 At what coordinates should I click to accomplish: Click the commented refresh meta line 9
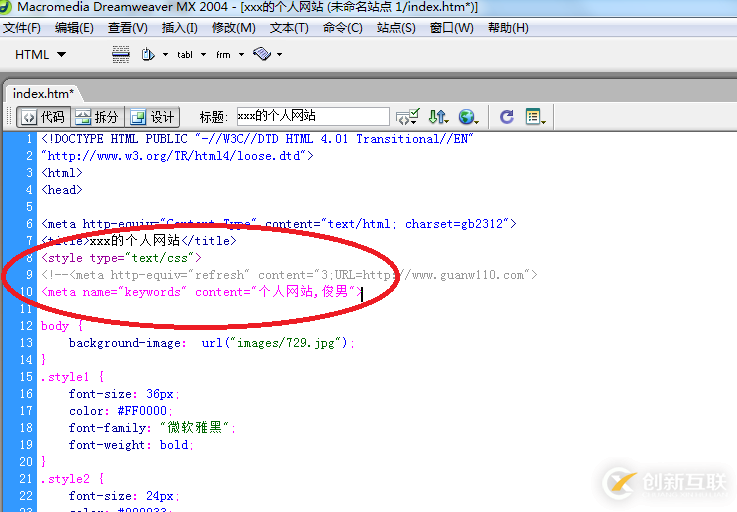[289, 275]
